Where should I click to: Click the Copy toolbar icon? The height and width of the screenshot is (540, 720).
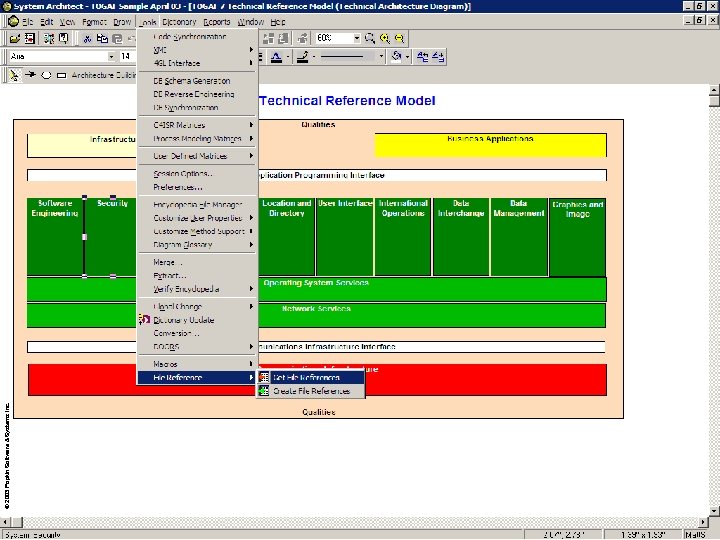coord(101,38)
